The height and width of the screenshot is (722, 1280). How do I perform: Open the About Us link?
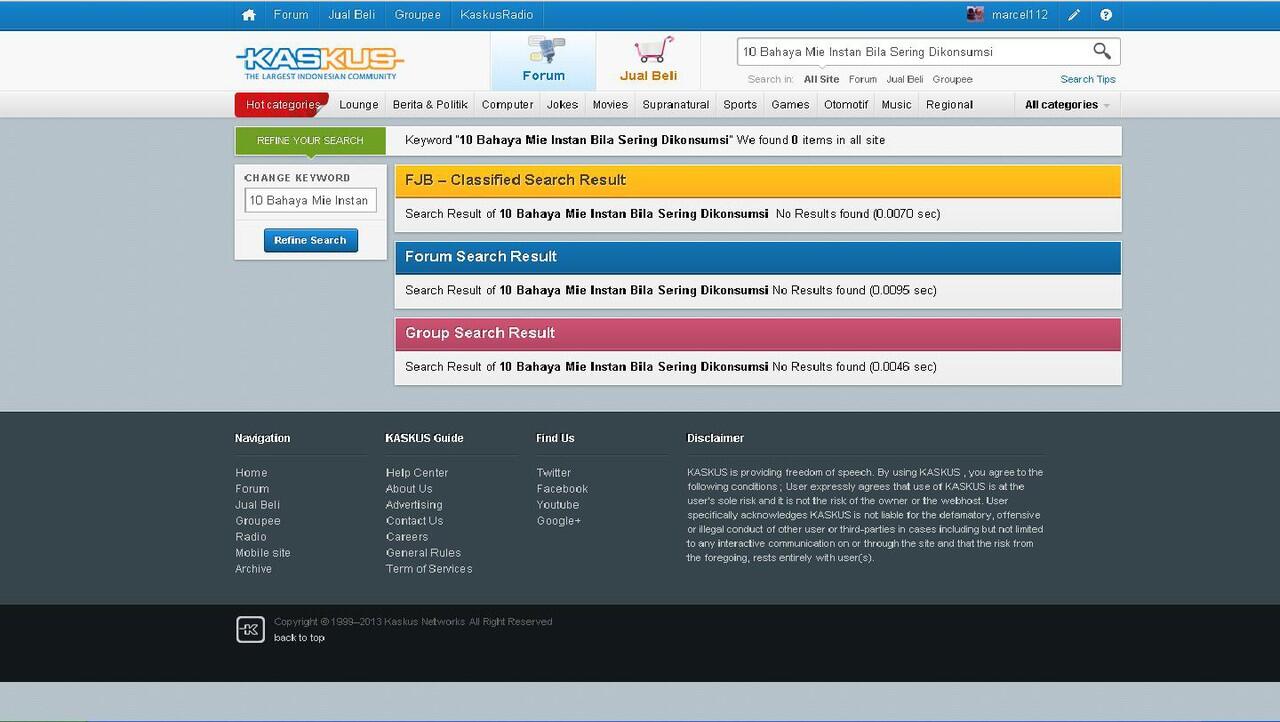[409, 489]
